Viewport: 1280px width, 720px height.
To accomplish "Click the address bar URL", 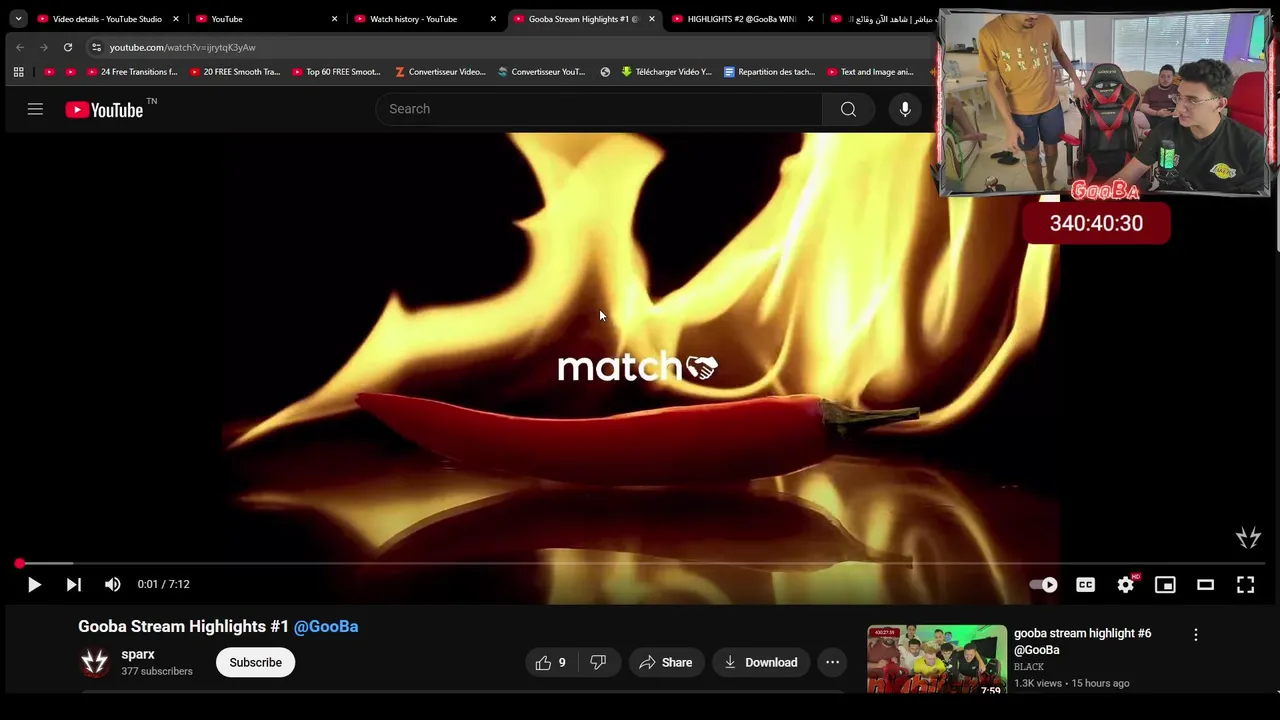I will (183, 48).
